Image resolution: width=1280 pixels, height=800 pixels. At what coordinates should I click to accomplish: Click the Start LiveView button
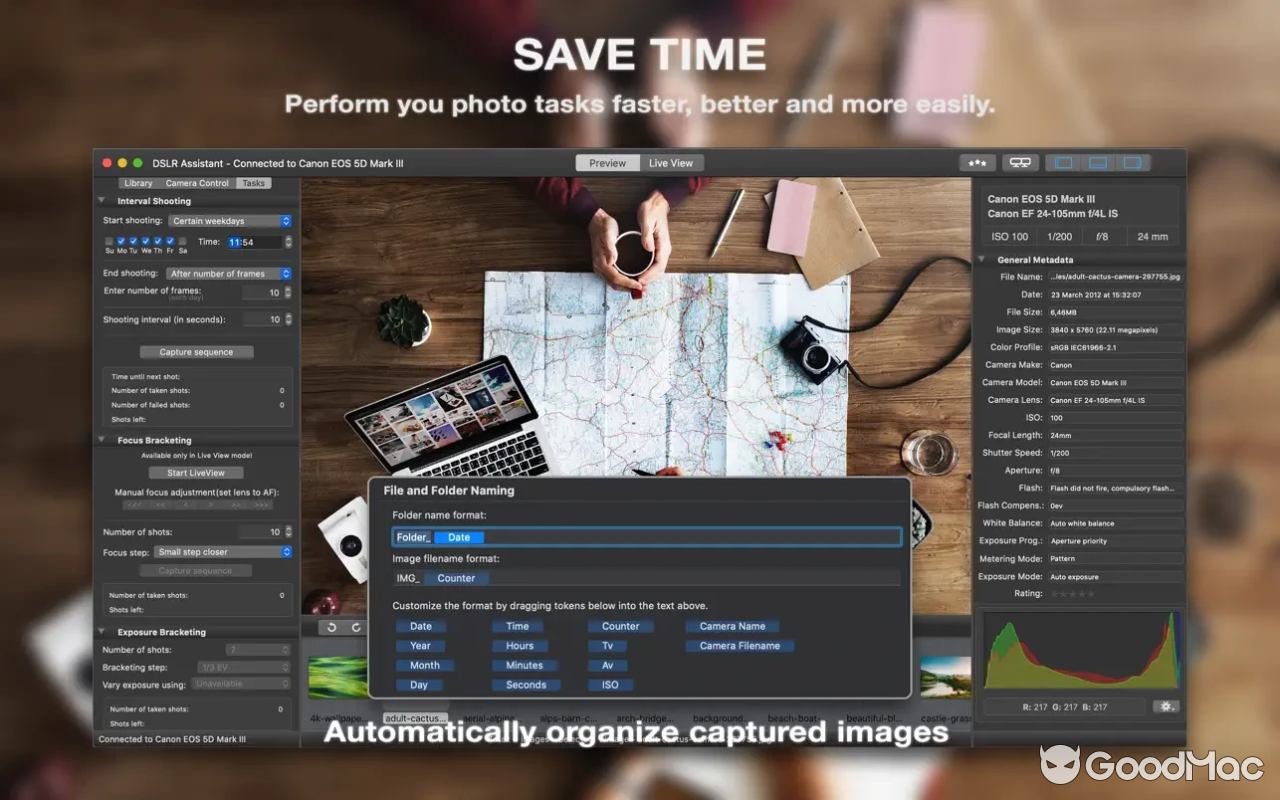click(196, 472)
